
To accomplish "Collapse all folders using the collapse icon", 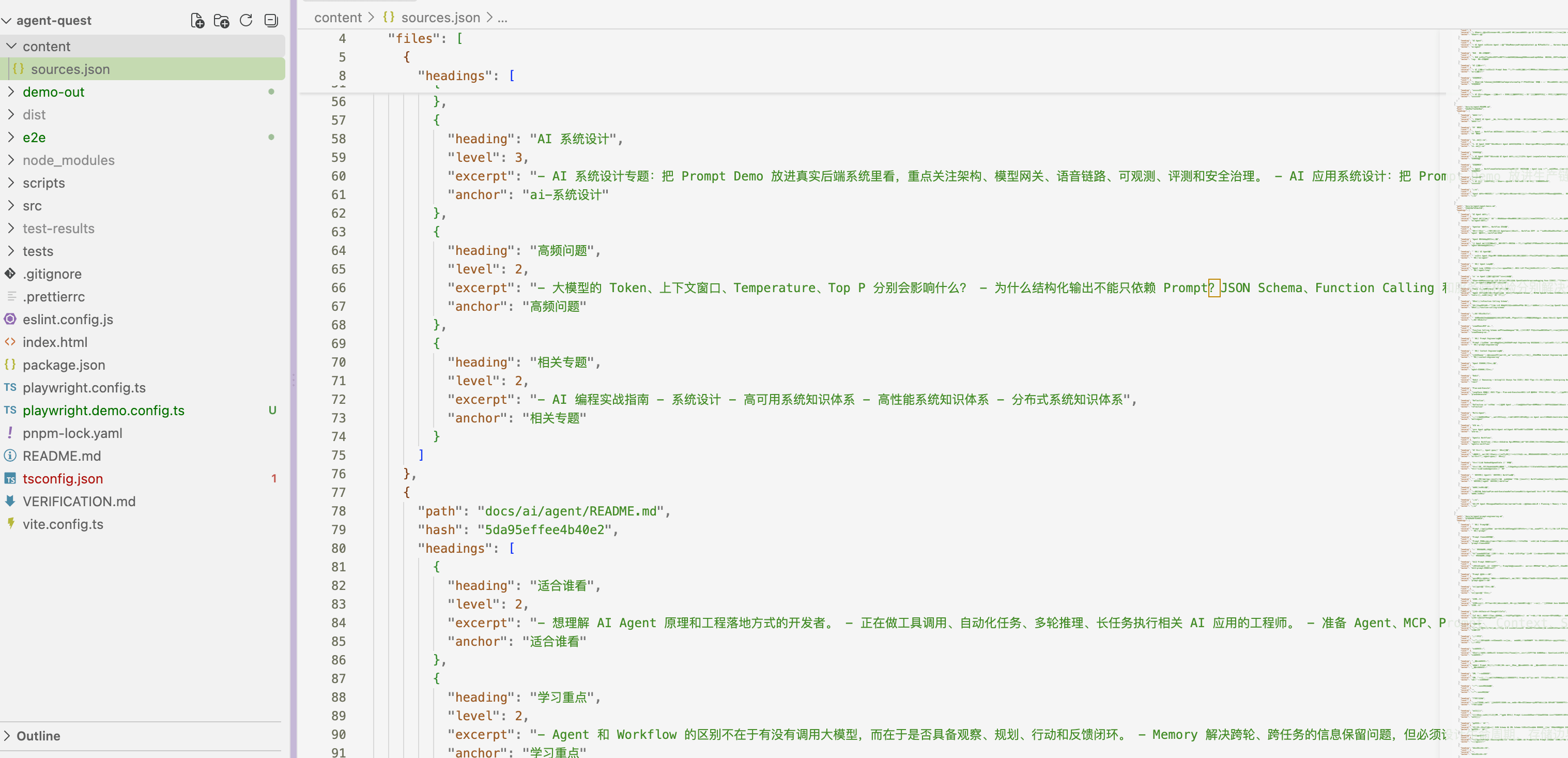I will [271, 21].
